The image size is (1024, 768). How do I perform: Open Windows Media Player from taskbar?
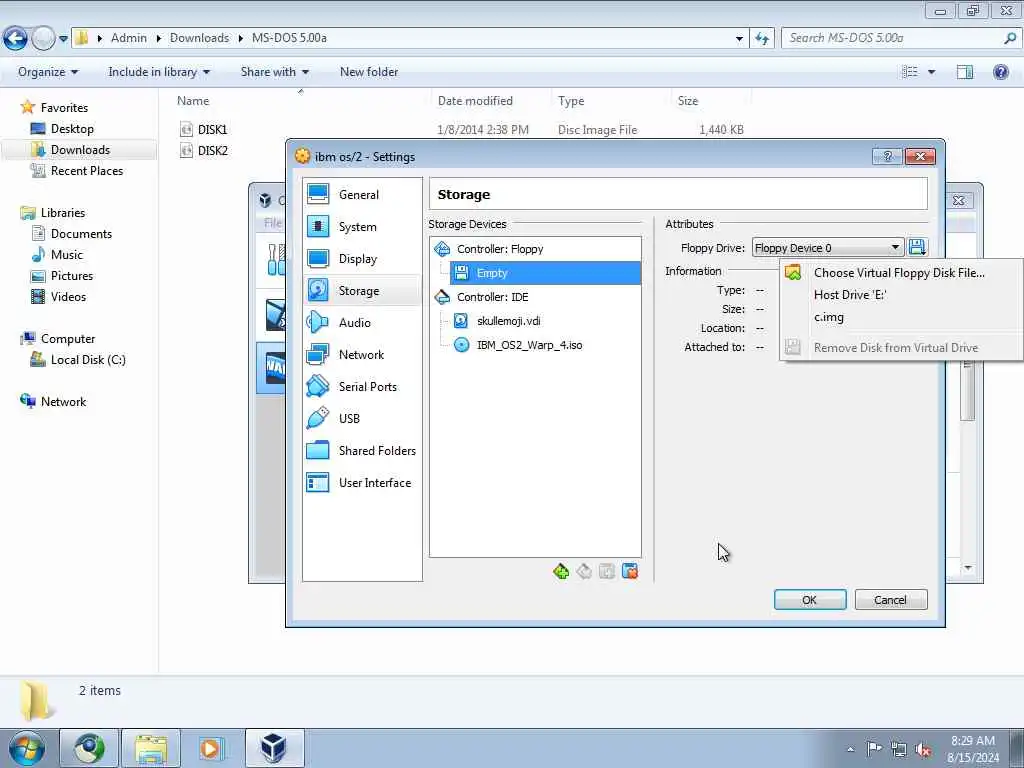pos(211,748)
